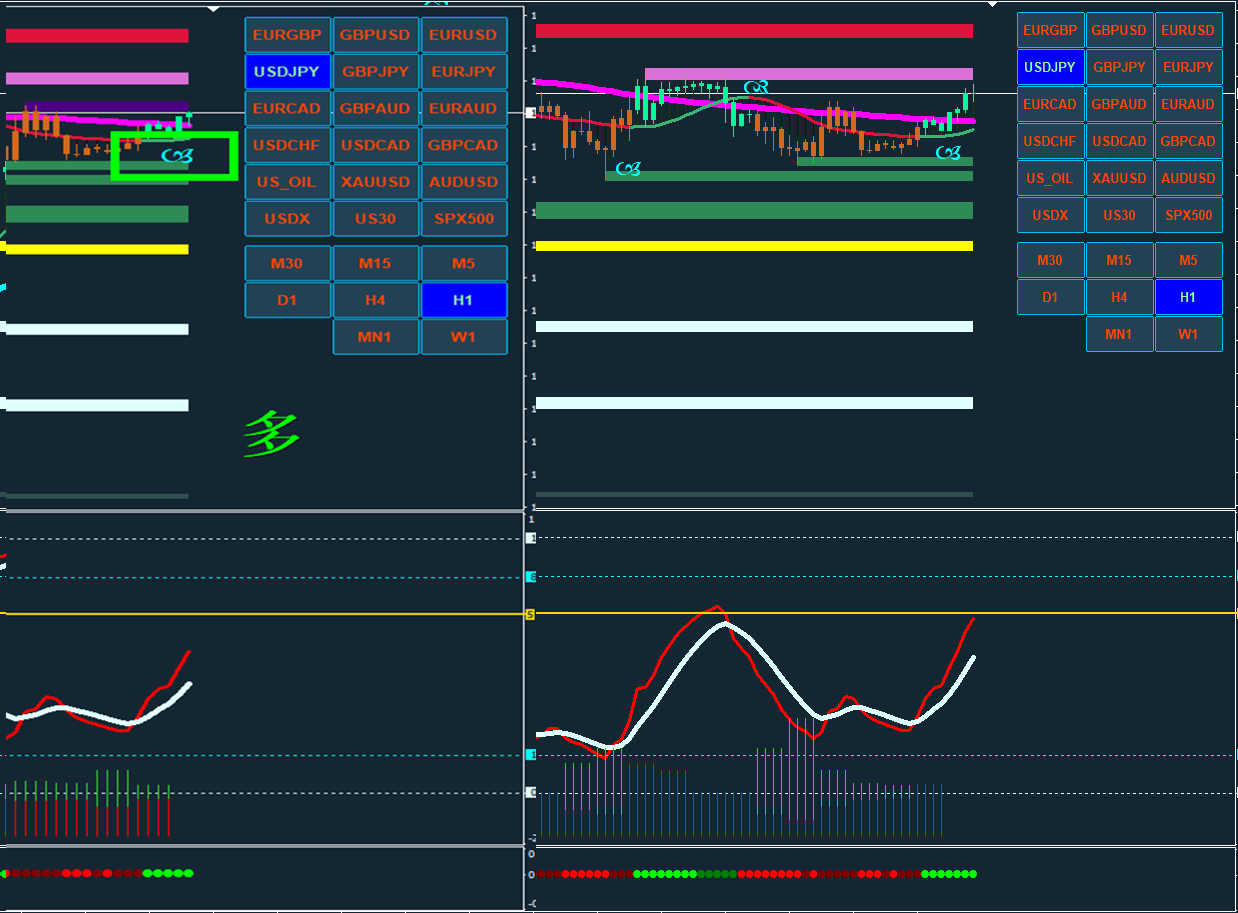Choose XAUUSD gold in the right chart

click(x=1119, y=178)
